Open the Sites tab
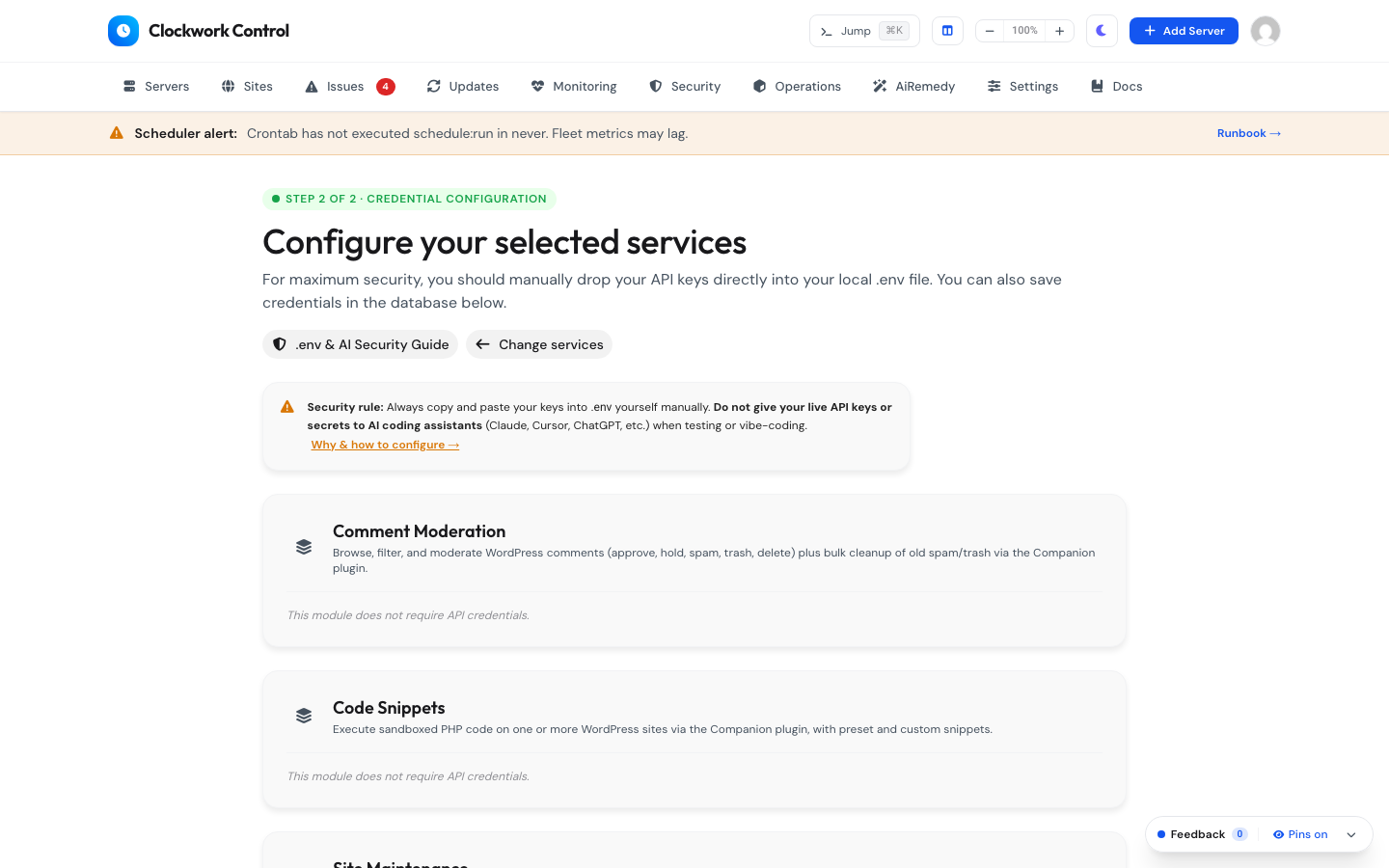The width and height of the screenshot is (1389, 868). pyautogui.click(x=247, y=87)
